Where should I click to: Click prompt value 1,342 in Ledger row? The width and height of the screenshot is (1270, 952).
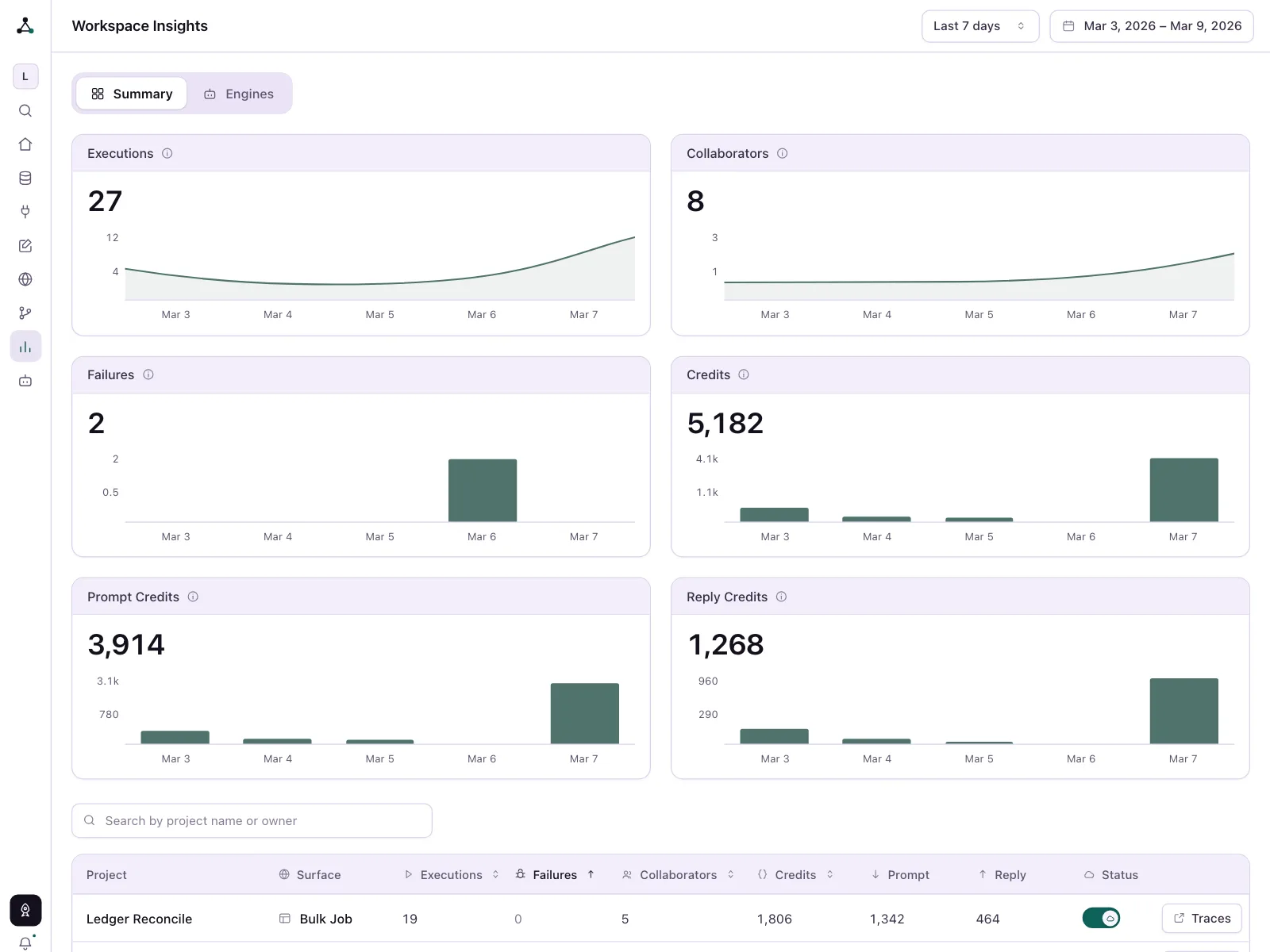(887, 919)
